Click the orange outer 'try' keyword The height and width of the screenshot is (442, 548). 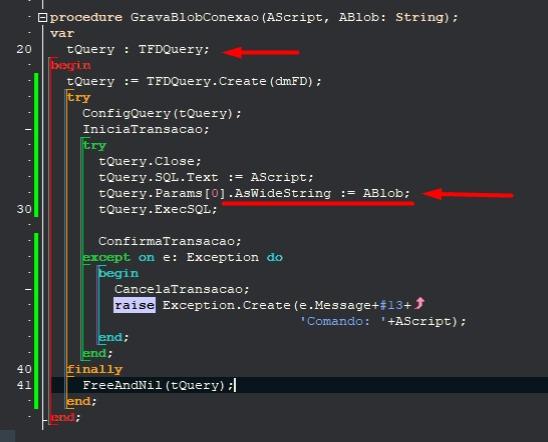79,97
